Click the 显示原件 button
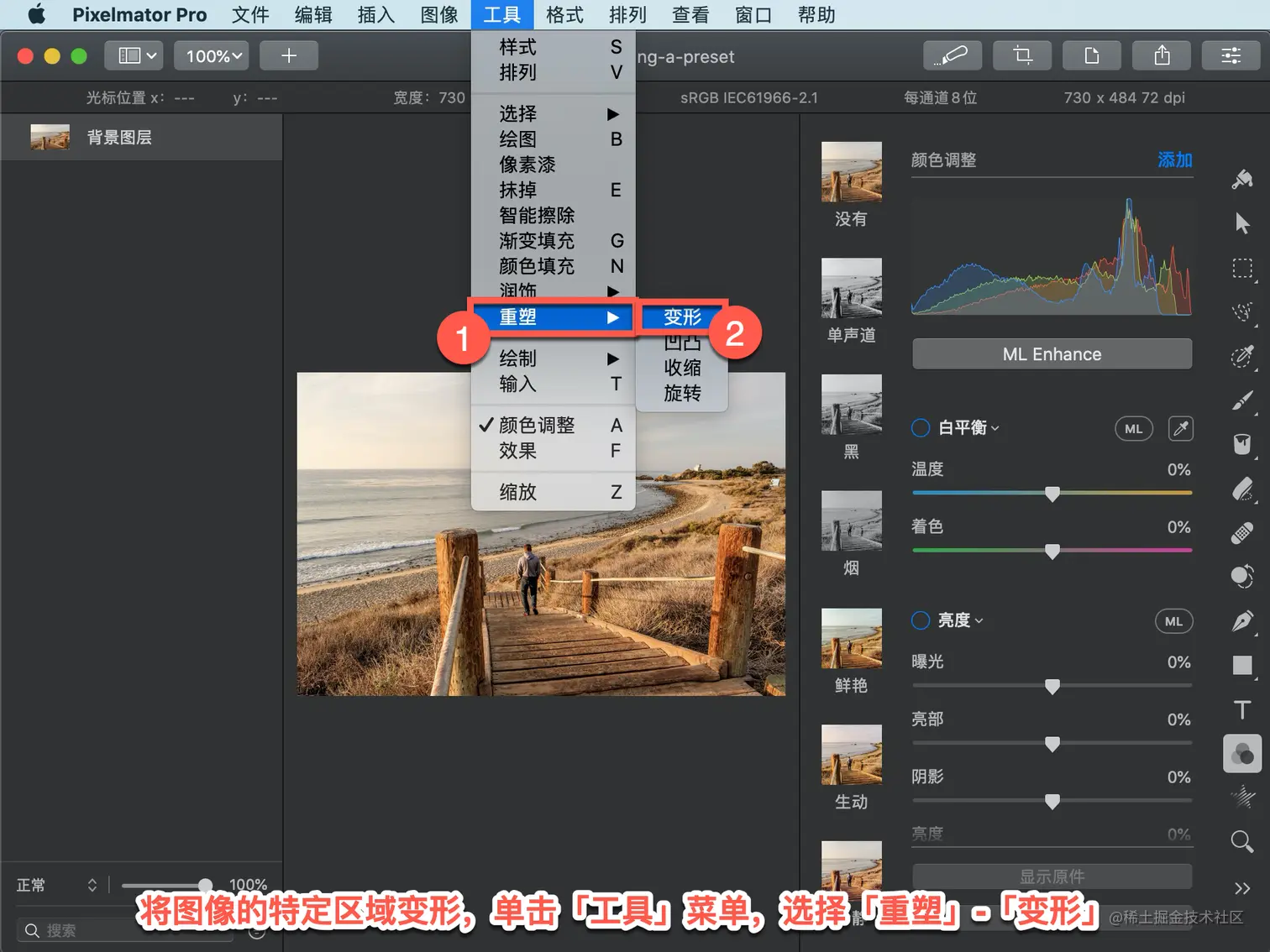Viewport: 1270px width, 952px height. [1052, 876]
